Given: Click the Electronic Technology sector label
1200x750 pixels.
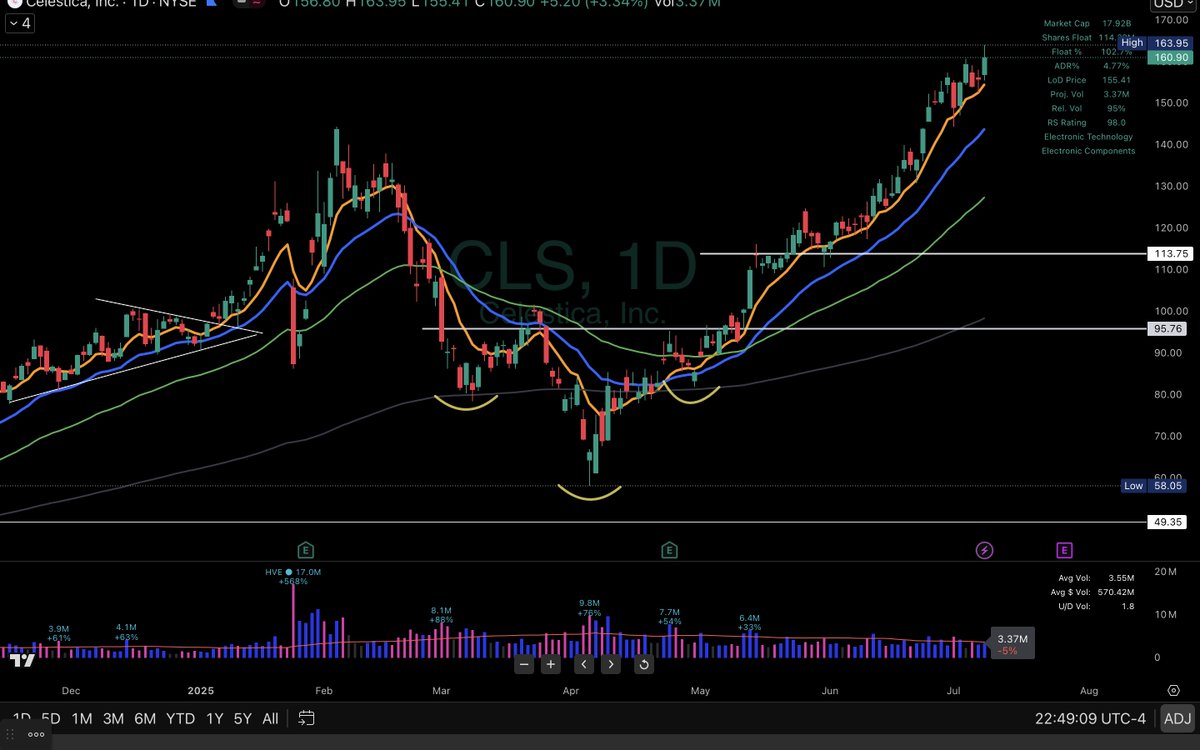Looking at the screenshot, I should [1088, 136].
